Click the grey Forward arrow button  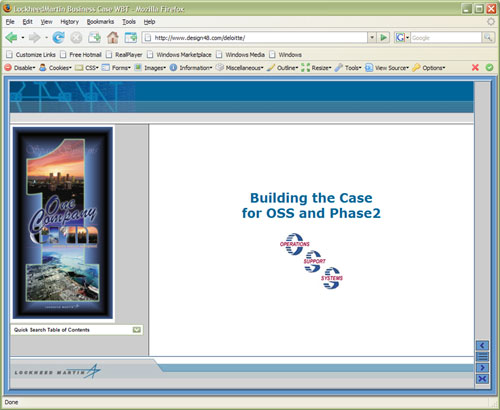(34, 38)
